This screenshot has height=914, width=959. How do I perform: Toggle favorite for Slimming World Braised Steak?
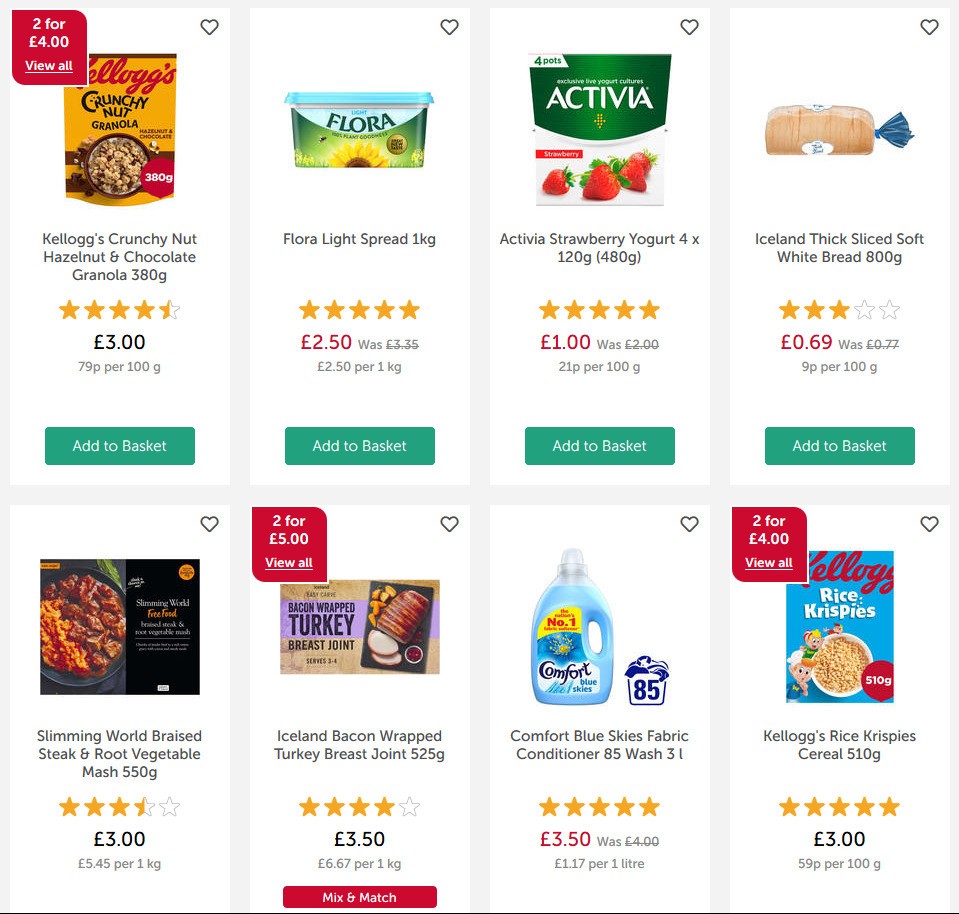tap(209, 523)
